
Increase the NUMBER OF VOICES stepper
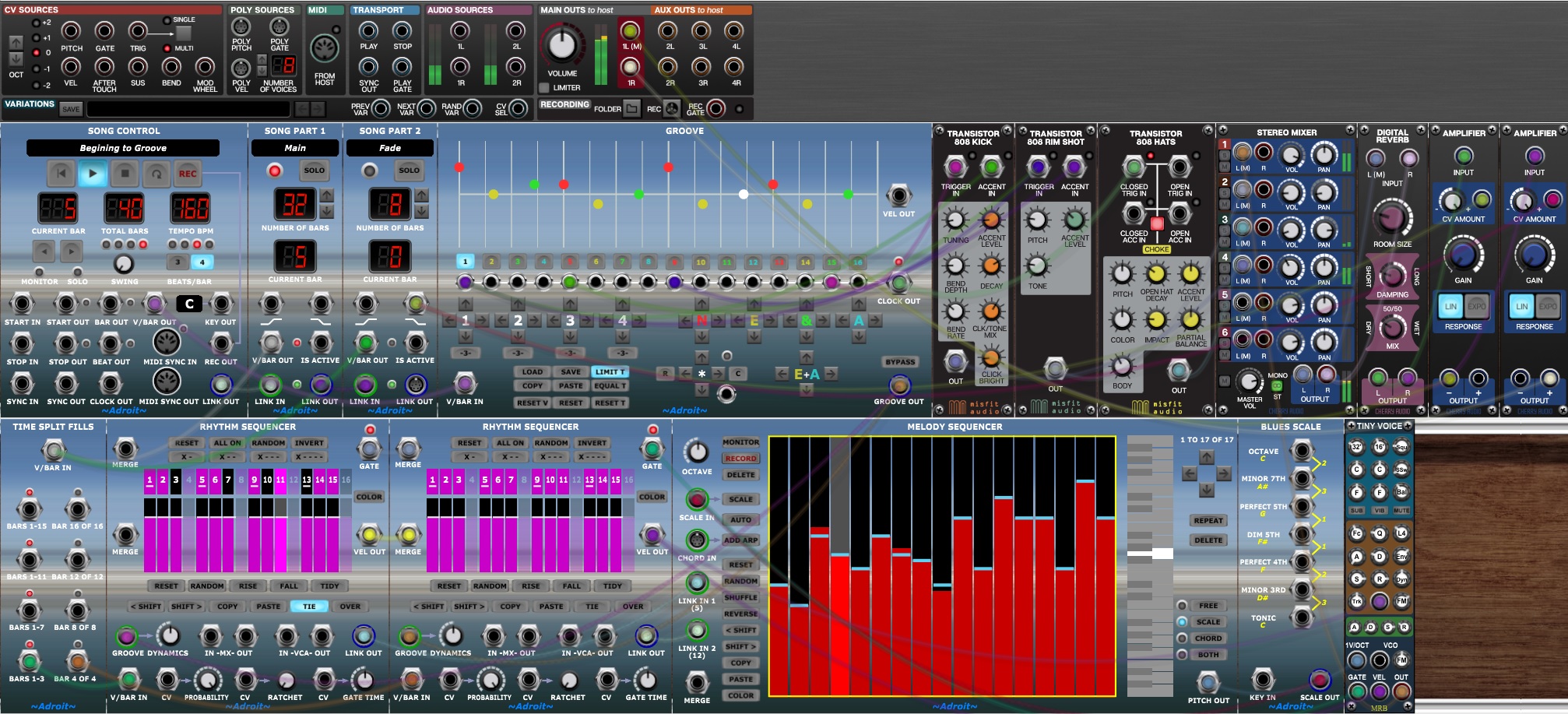coord(262,59)
